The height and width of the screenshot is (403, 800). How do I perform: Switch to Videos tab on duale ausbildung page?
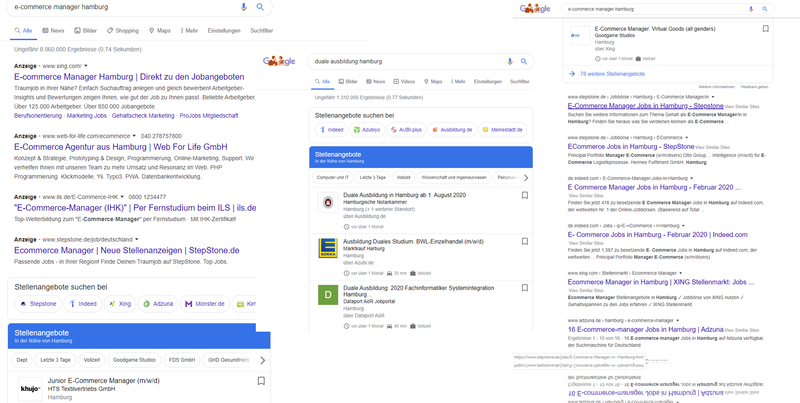pos(404,82)
